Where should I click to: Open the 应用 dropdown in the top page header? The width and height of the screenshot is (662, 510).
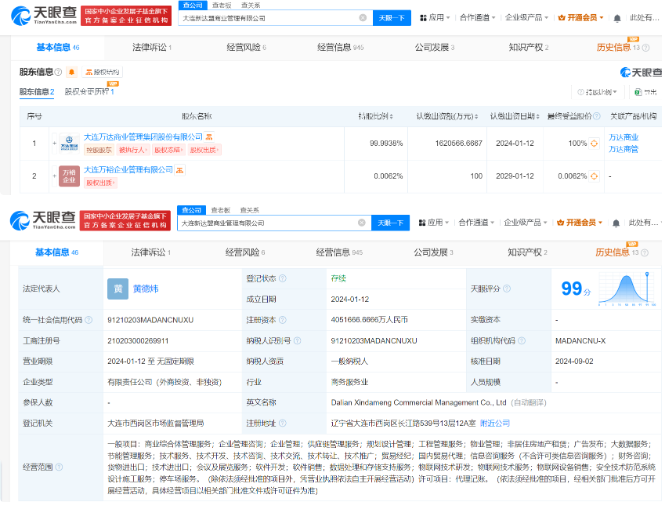pyautogui.click(x=435, y=18)
